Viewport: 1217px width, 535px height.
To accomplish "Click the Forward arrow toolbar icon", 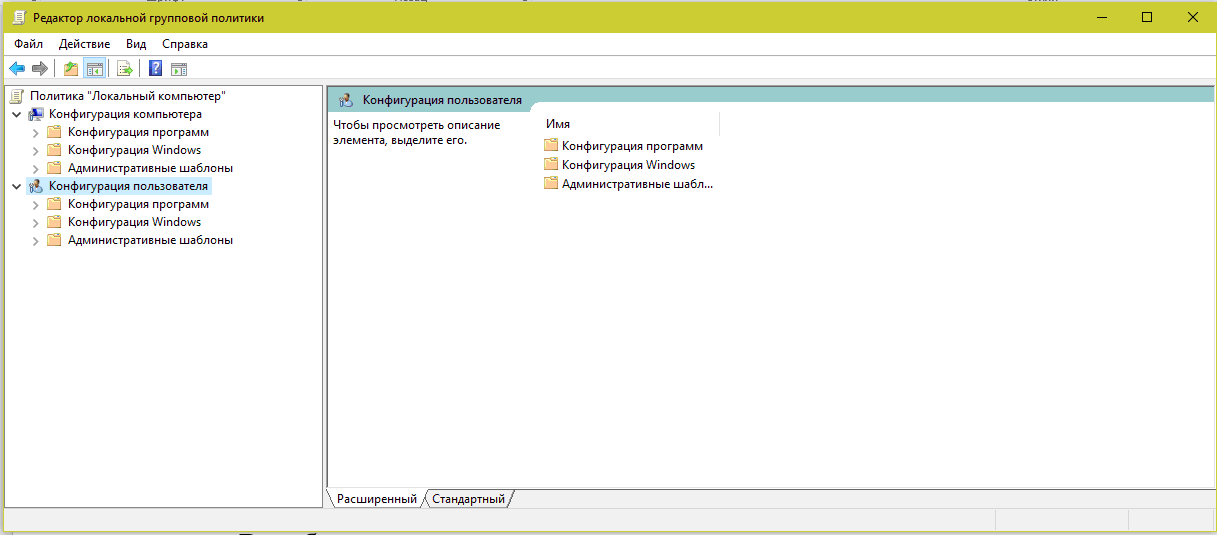I will pyautogui.click(x=40, y=69).
